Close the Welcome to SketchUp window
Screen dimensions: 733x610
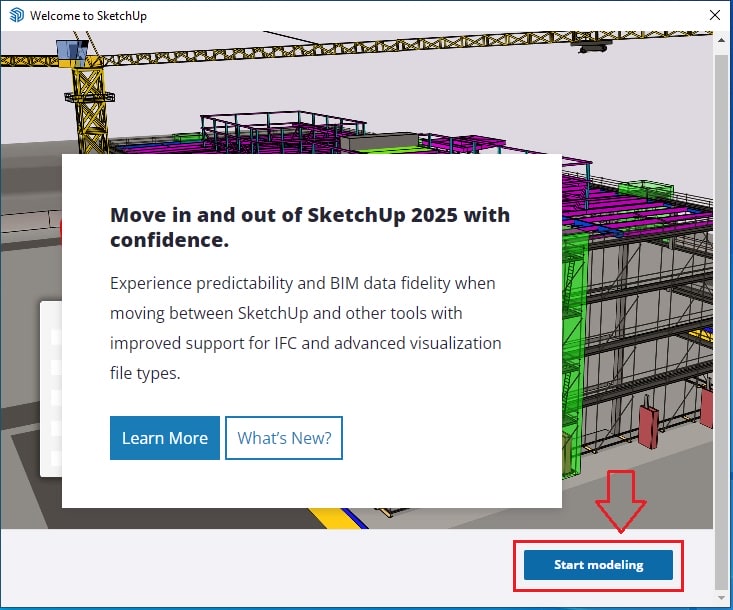click(x=714, y=15)
